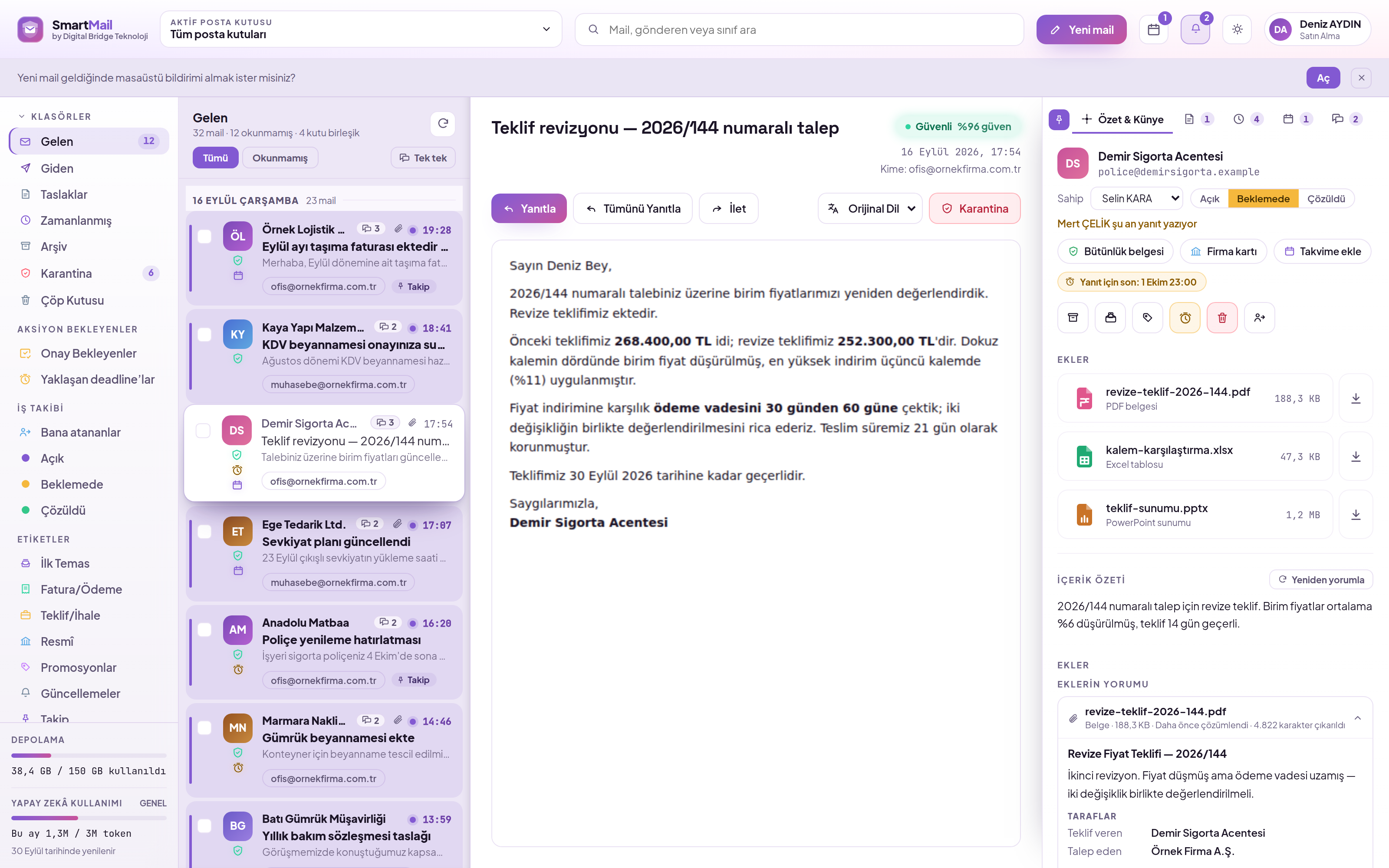The image size is (1389, 868).
Task: Set status to Çözüldü
Action: (x=1326, y=199)
